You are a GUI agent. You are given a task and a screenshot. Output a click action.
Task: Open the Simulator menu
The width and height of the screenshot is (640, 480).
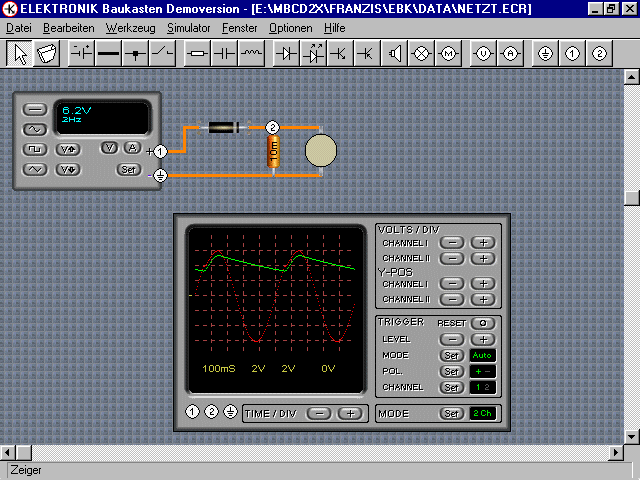click(188, 28)
